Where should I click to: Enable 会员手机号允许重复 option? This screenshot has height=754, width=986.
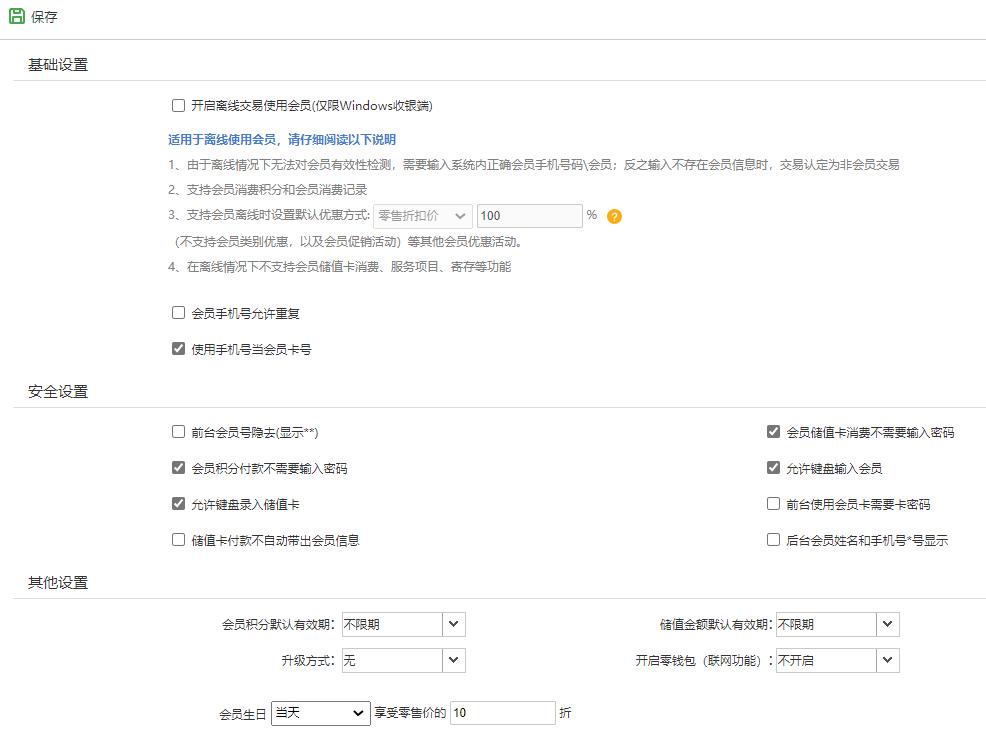pyautogui.click(x=178, y=315)
